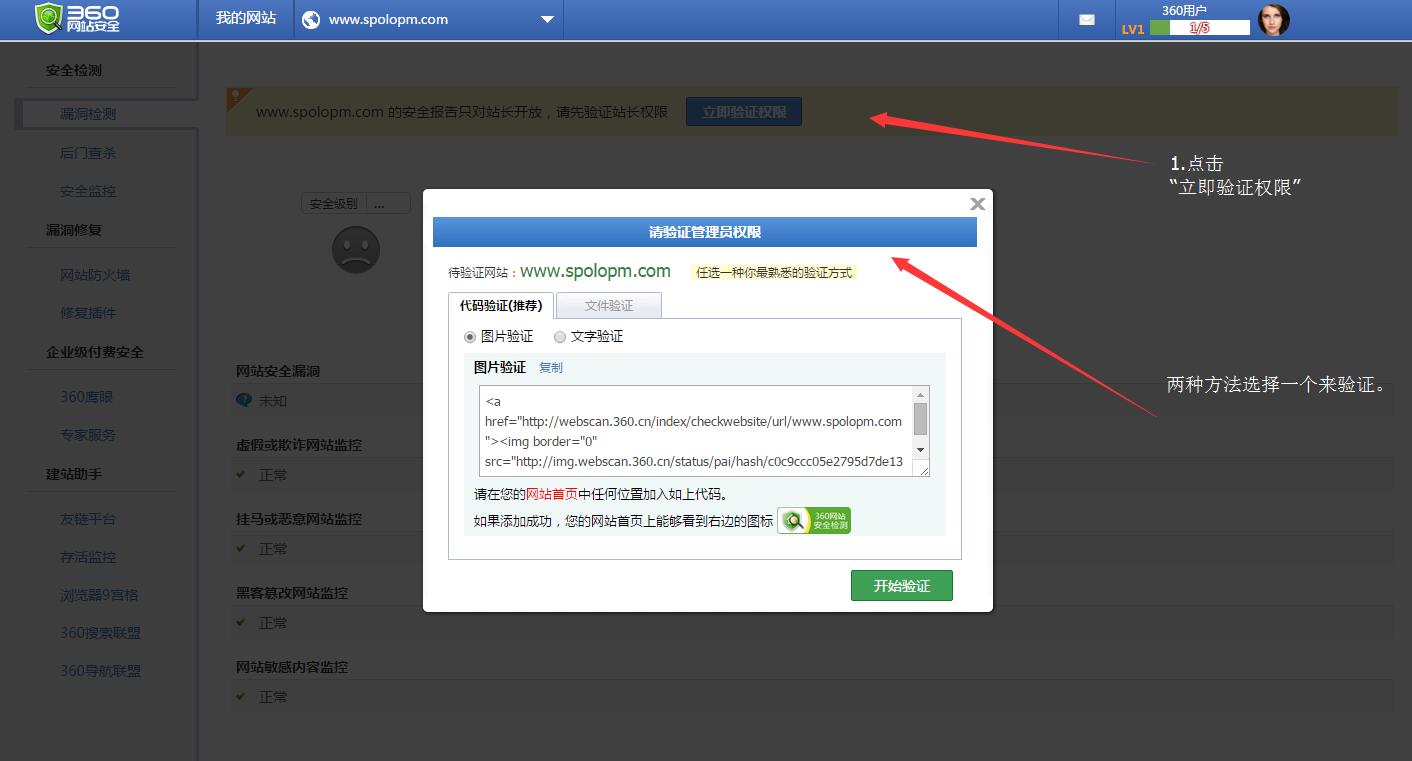
Task: Click the green www.spolopm.com text in dialog
Action: [595, 271]
